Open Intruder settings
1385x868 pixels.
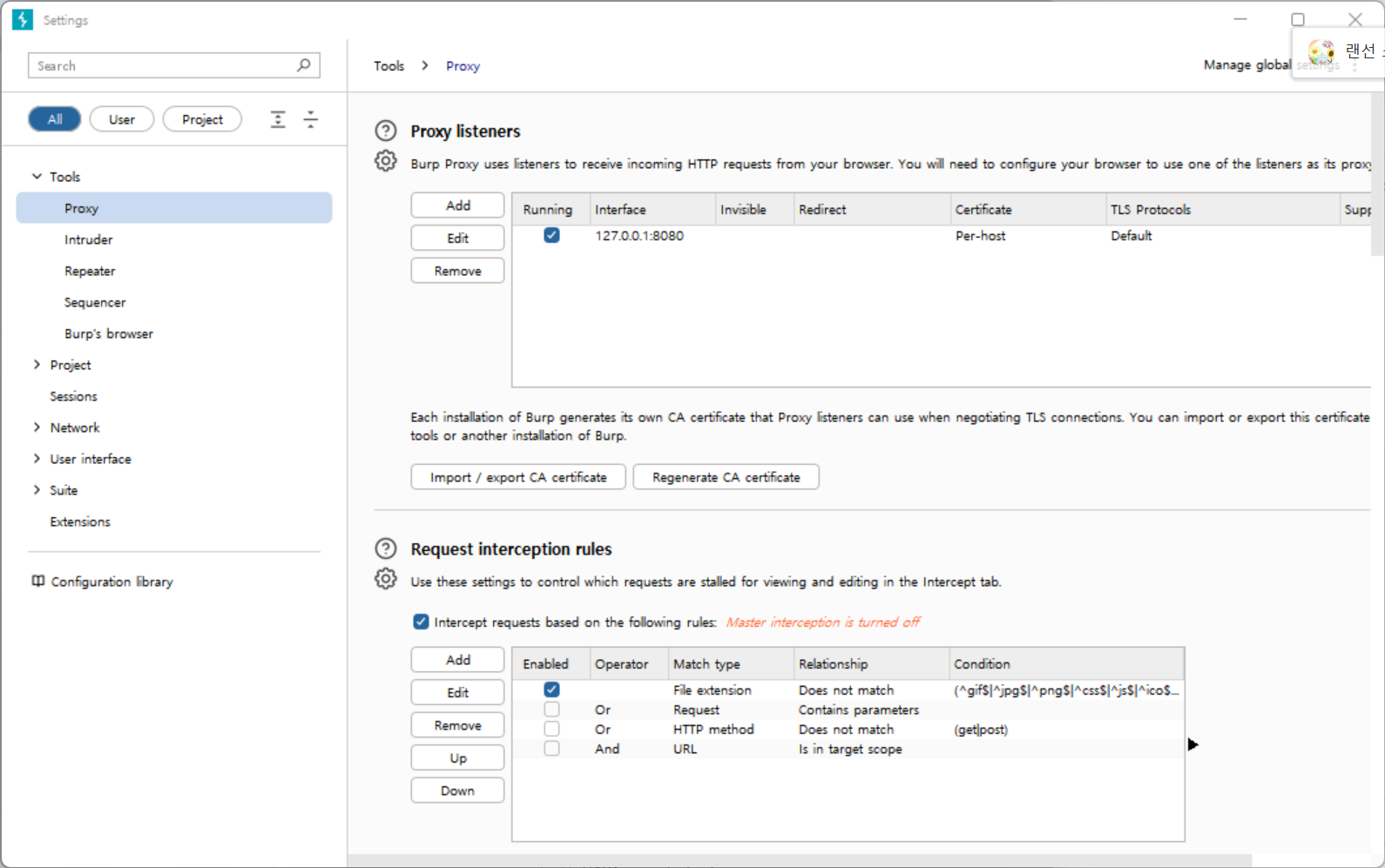point(88,239)
